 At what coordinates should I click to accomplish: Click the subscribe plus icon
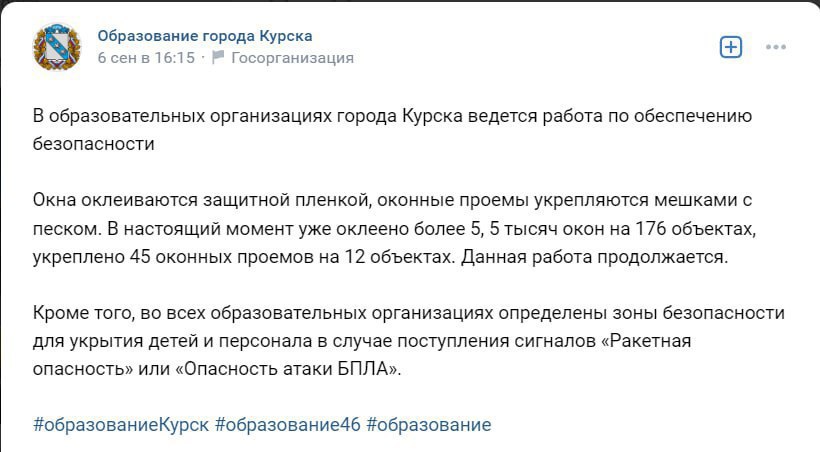731,47
